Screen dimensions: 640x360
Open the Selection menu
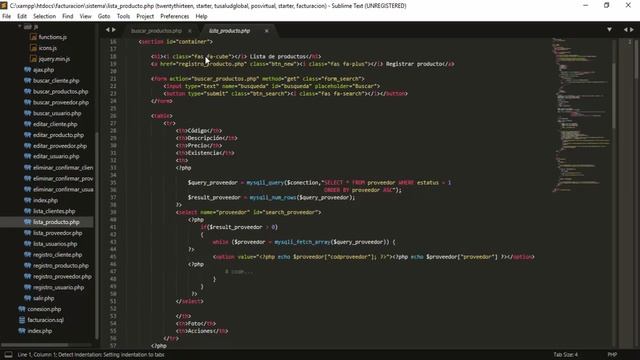(x=44, y=16)
